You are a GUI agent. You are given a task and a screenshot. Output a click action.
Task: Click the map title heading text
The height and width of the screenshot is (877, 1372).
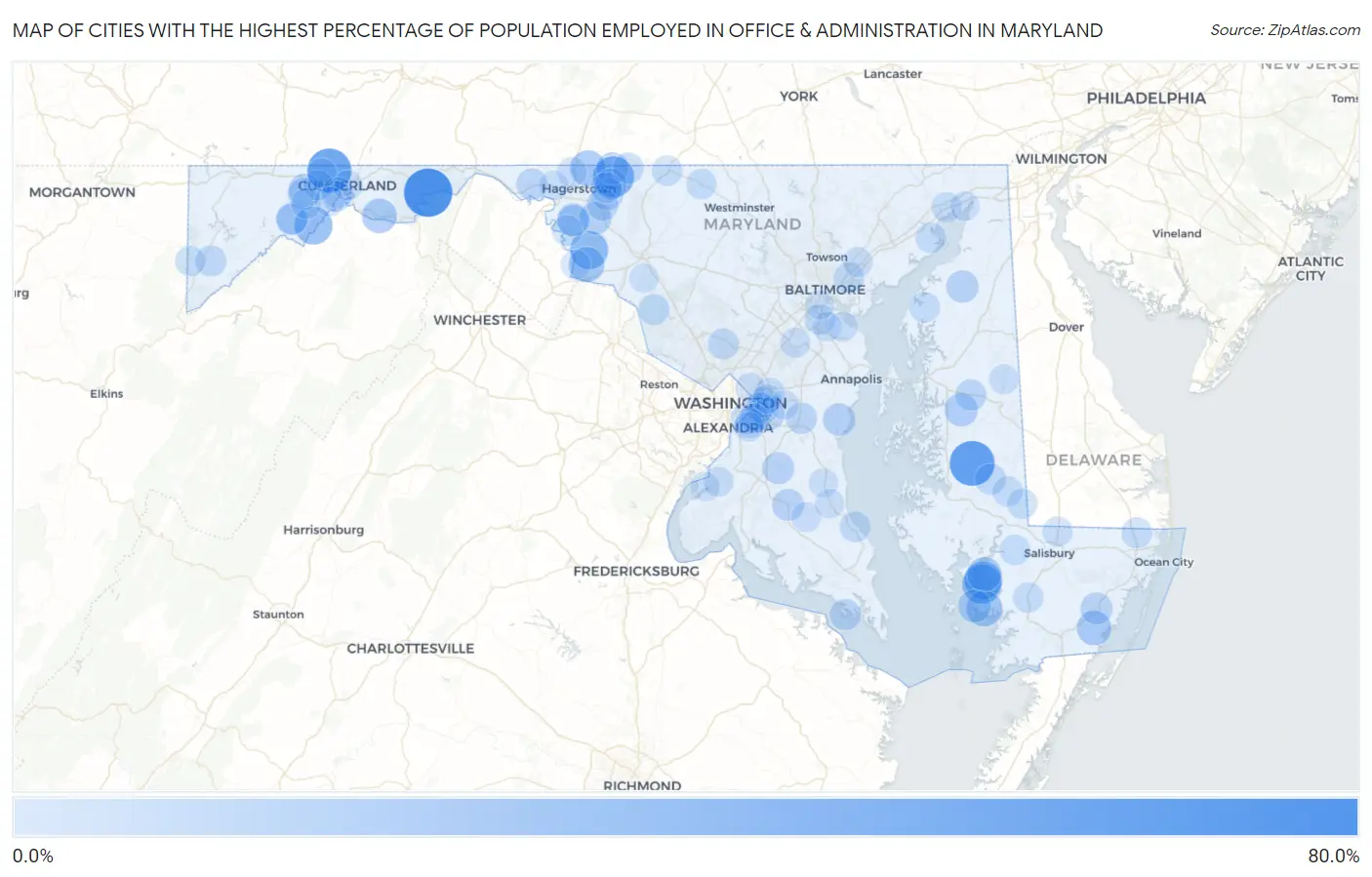[x=557, y=30]
